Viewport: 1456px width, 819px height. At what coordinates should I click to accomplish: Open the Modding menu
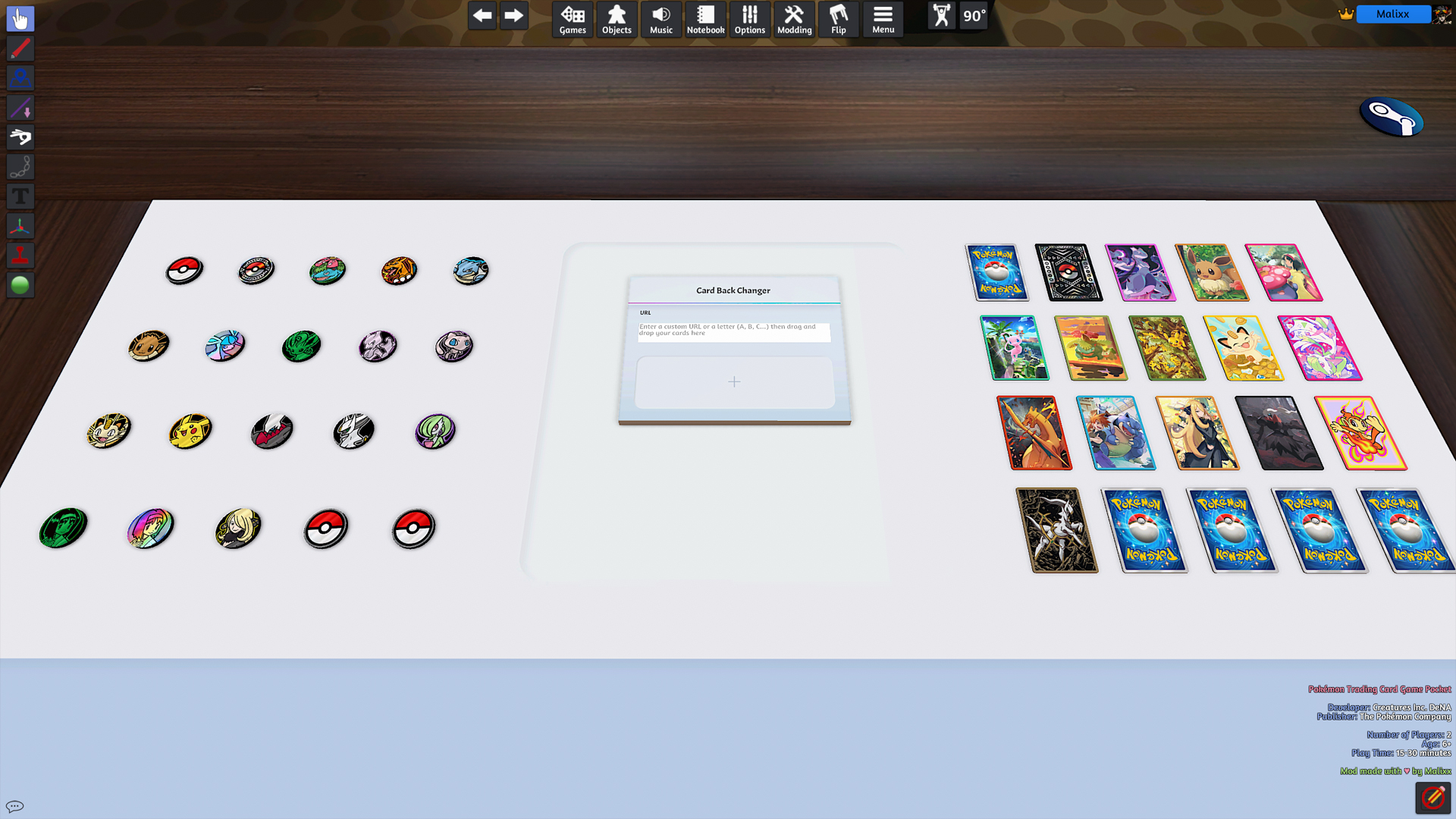click(794, 19)
